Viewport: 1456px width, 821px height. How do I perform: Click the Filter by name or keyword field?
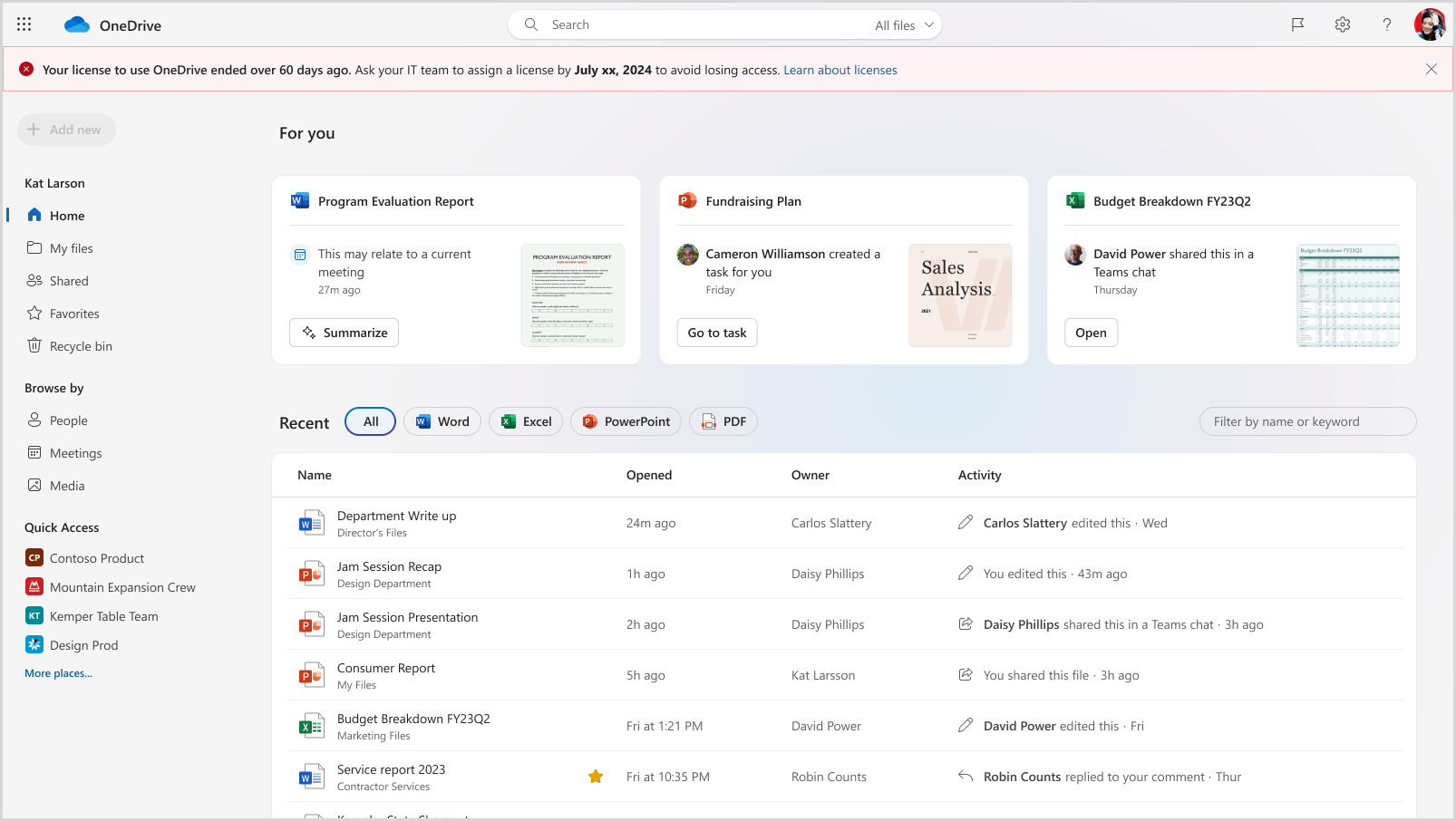[x=1307, y=421]
